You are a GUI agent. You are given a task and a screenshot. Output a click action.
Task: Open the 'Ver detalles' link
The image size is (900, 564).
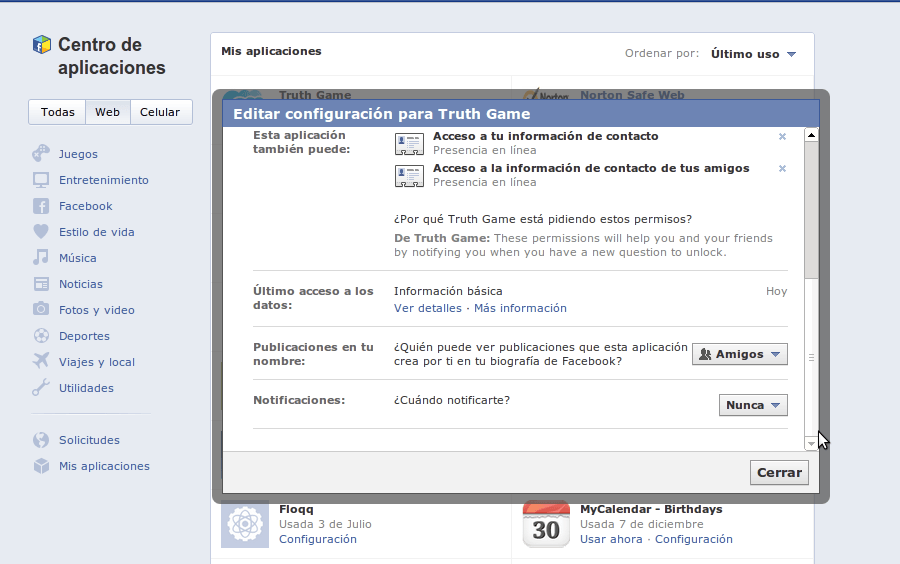pyautogui.click(x=427, y=308)
